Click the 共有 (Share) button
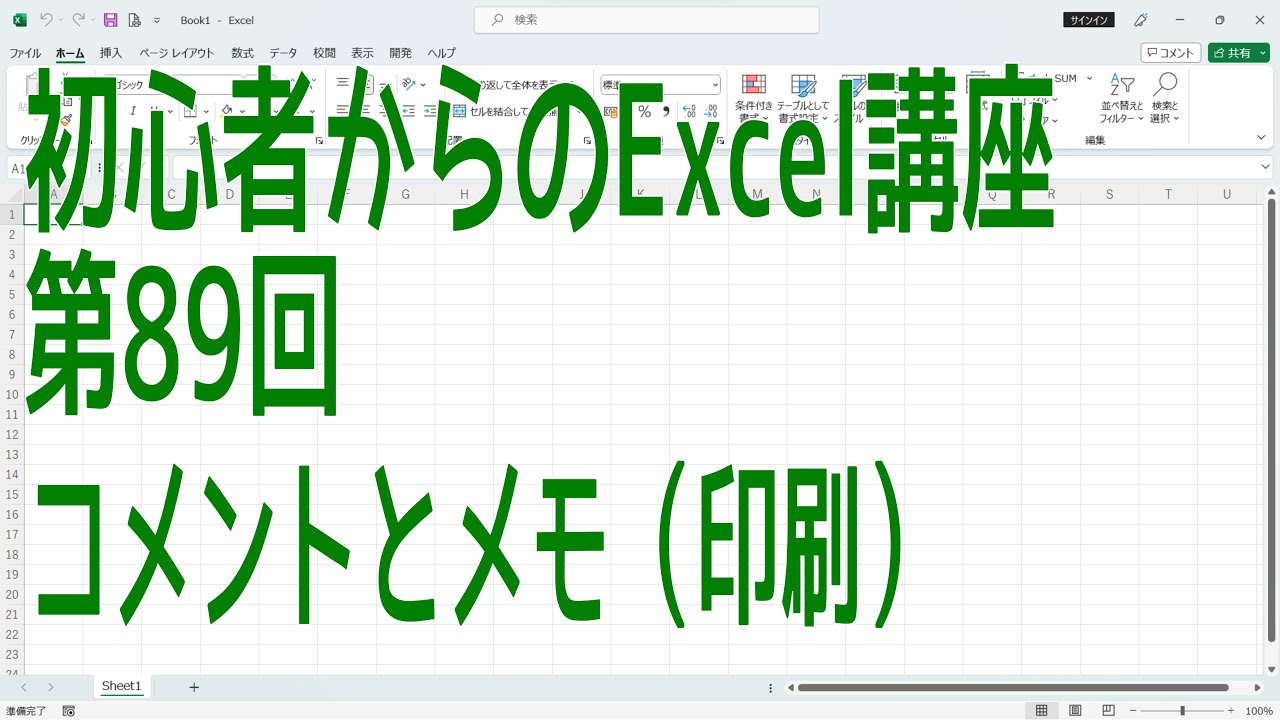The height and width of the screenshot is (720, 1280). (x=1231, y=53)
